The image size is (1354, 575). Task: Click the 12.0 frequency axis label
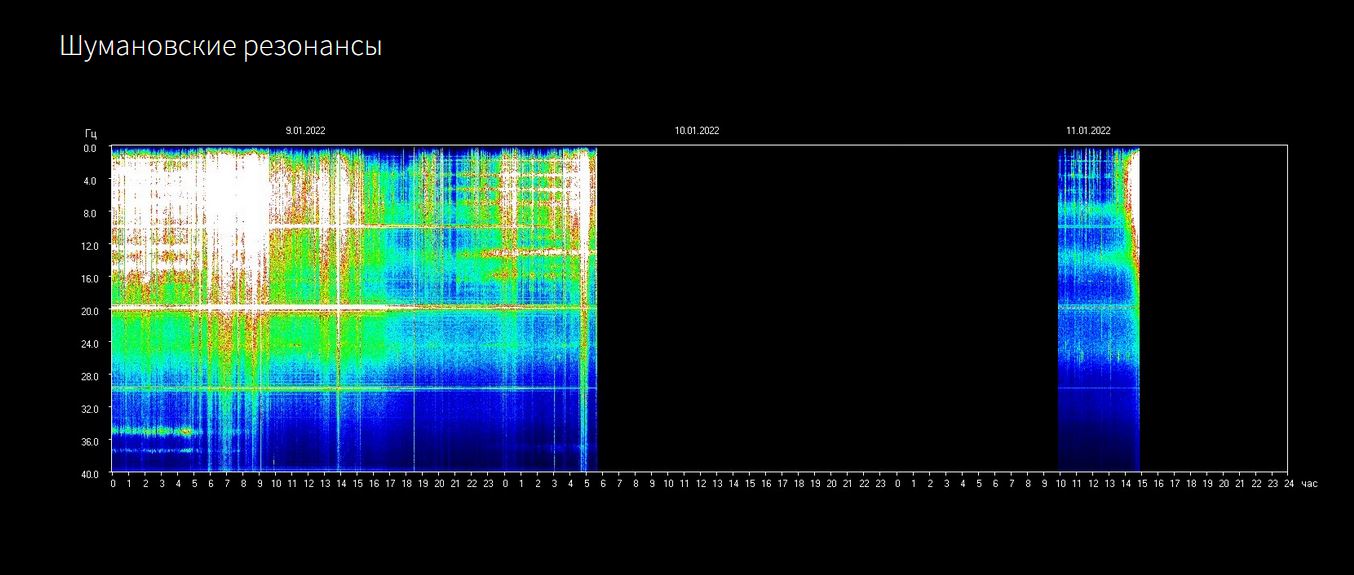pyautogui.click(x=89, y=246)
